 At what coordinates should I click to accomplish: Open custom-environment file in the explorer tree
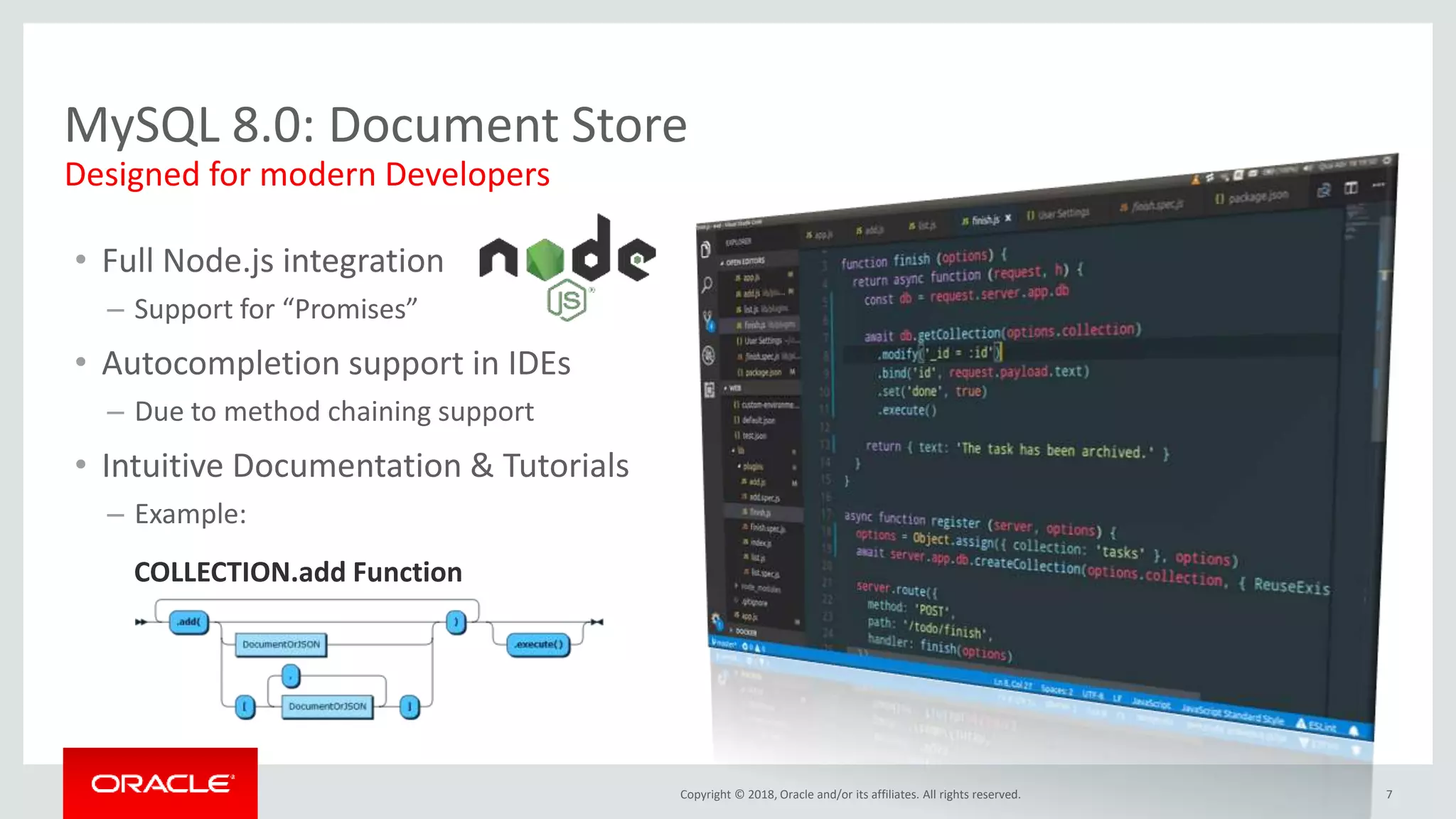pyautogui.click(x=766, y=405)
